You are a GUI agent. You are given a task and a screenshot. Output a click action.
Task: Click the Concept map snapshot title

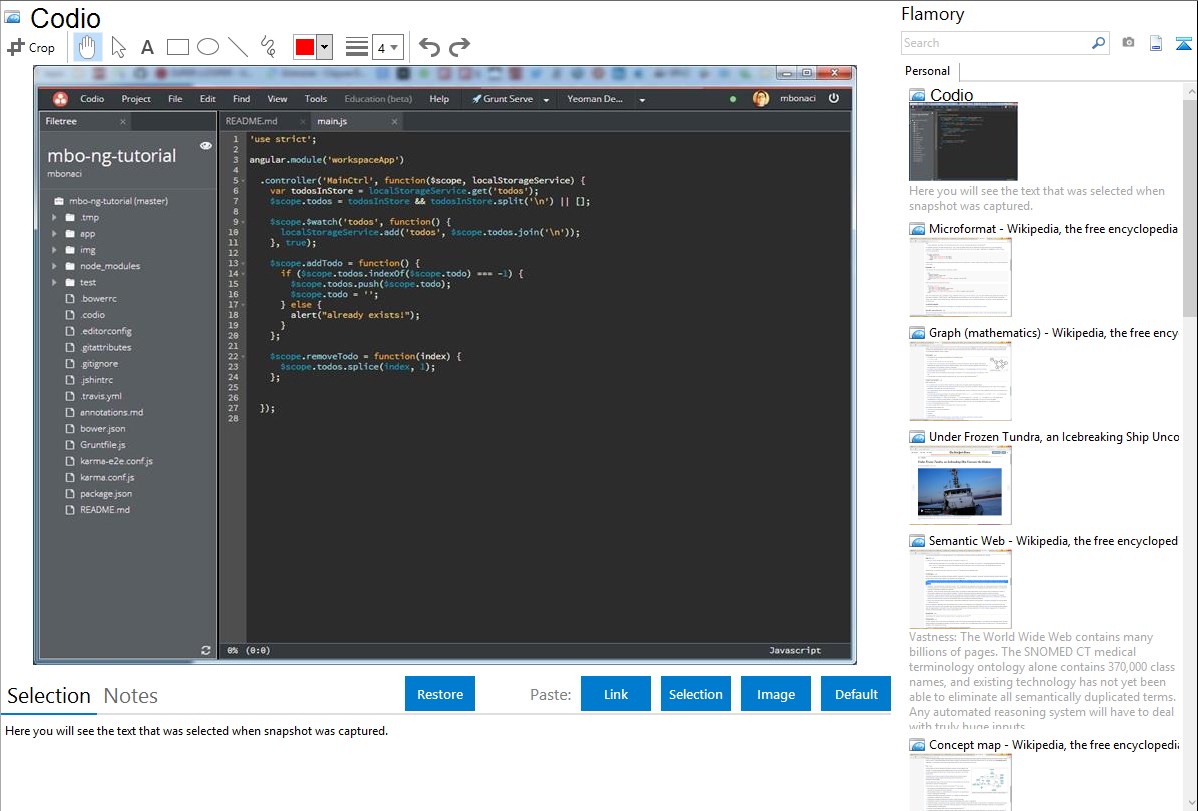click(1054, 744)
